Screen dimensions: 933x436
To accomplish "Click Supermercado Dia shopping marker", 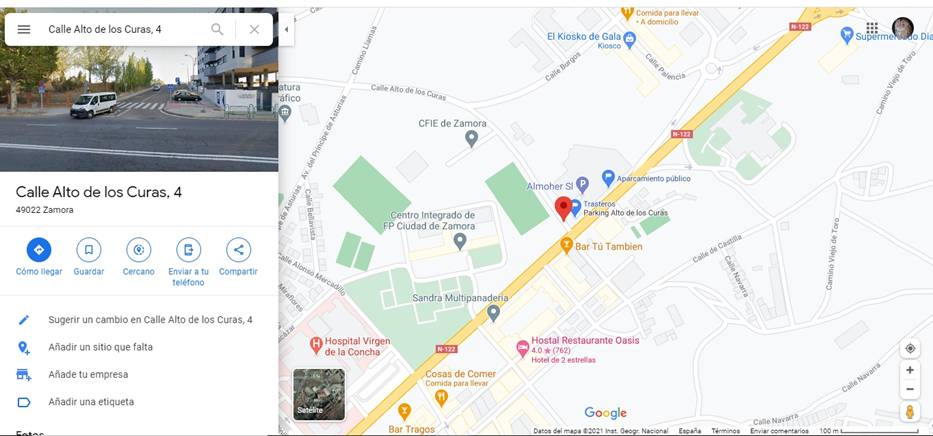I will pos(847,35).
